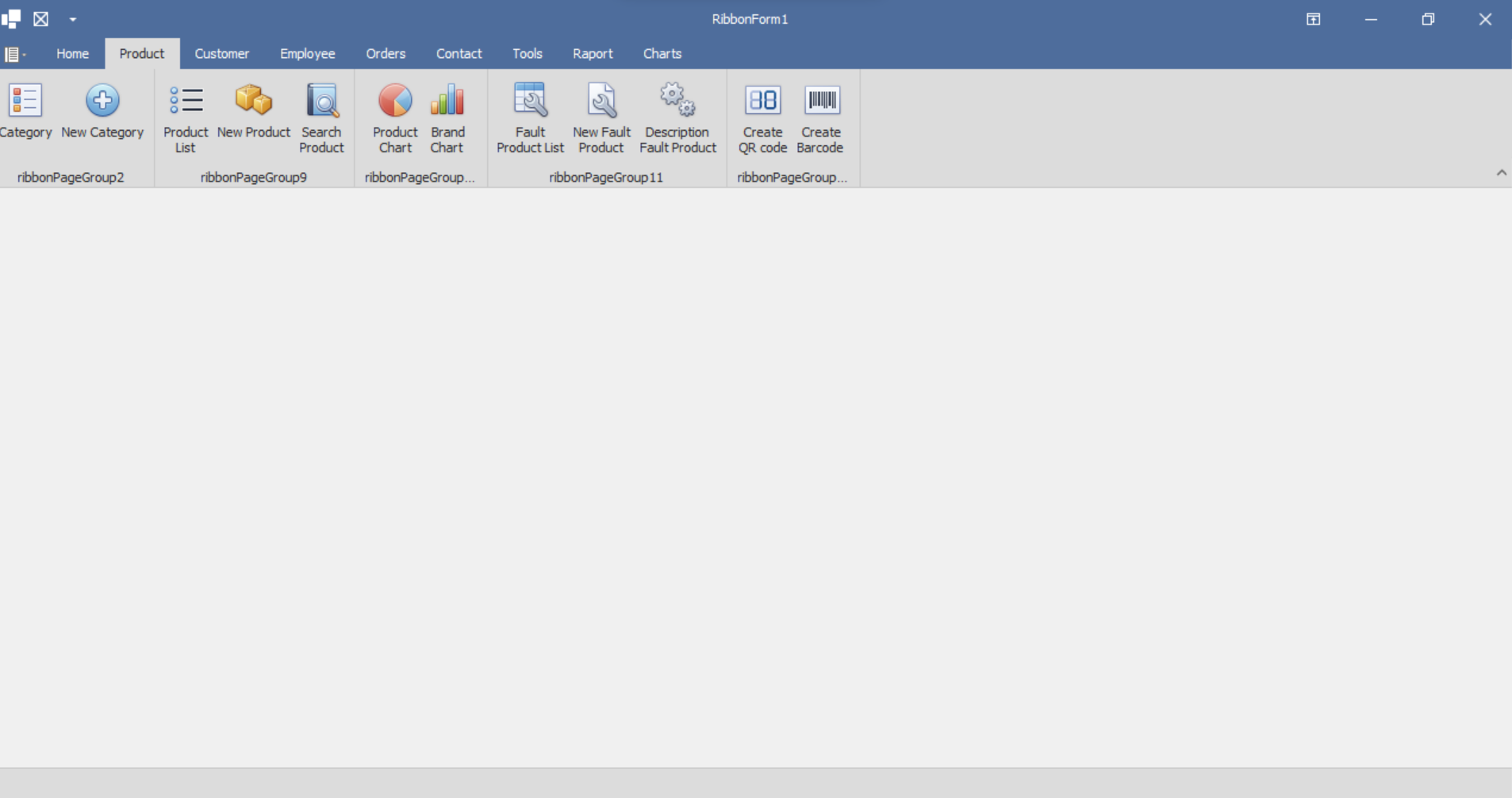The image size is (1512, 798).
Task: Open the Product List
Action: tap(186, 101)
